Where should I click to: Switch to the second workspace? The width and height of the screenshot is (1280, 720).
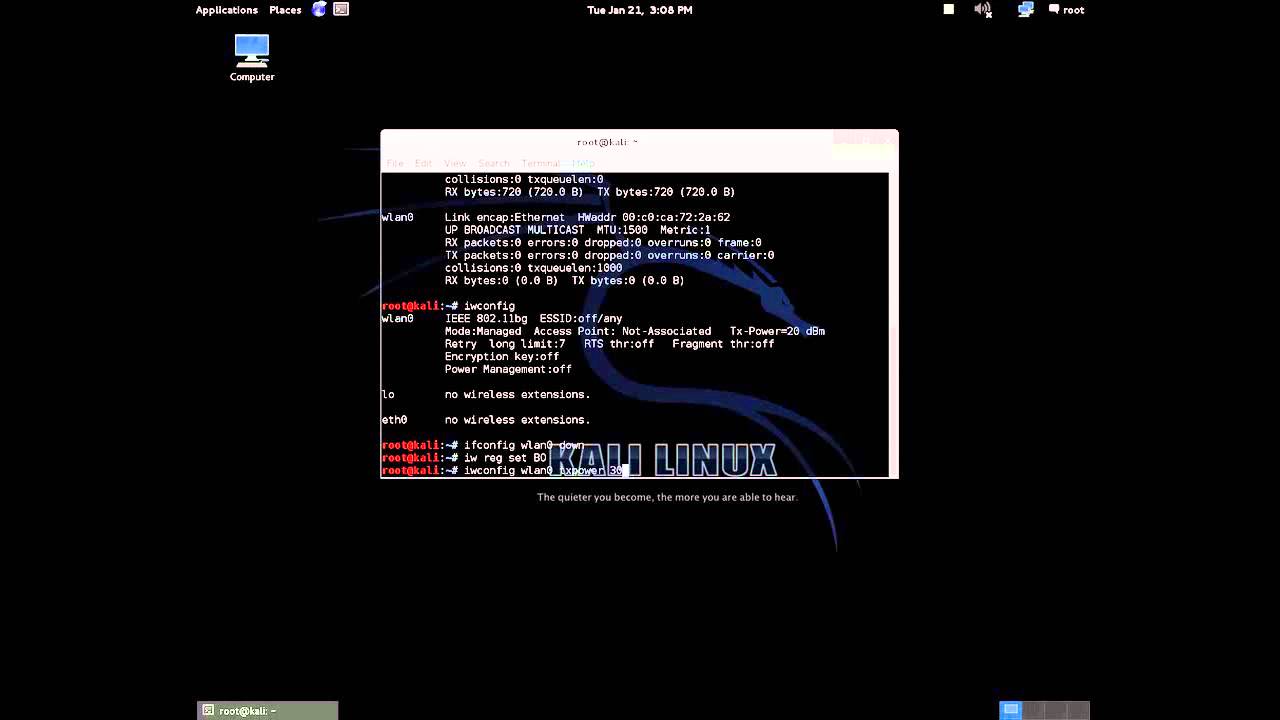(x=1034, y=710)
